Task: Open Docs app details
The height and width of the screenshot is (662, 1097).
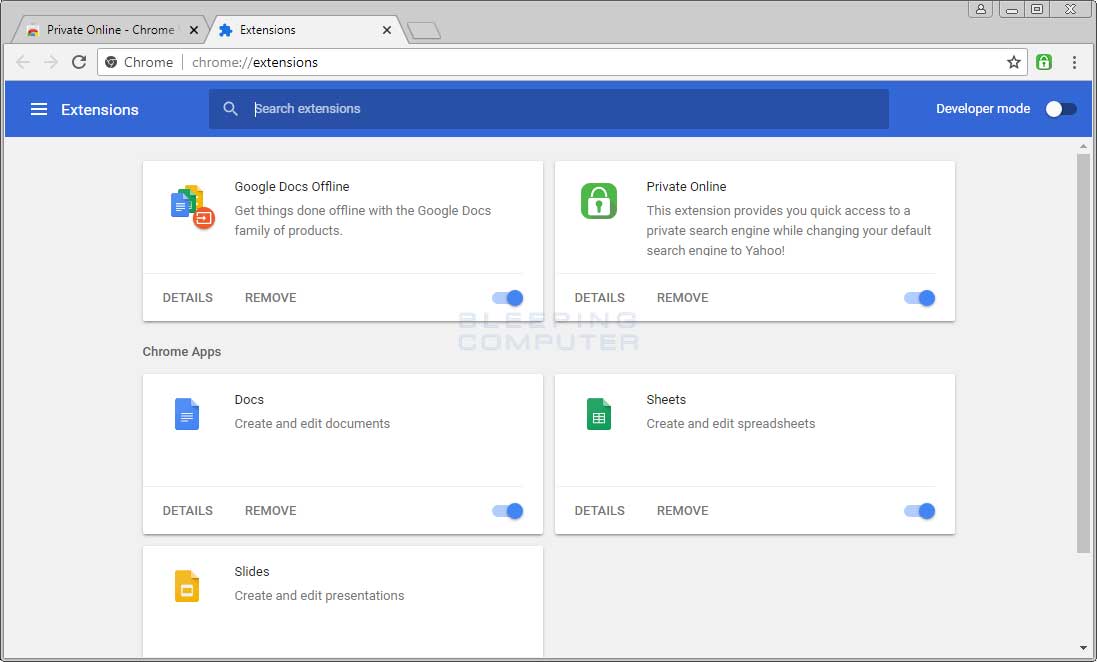Action: (x=187, y=510)
